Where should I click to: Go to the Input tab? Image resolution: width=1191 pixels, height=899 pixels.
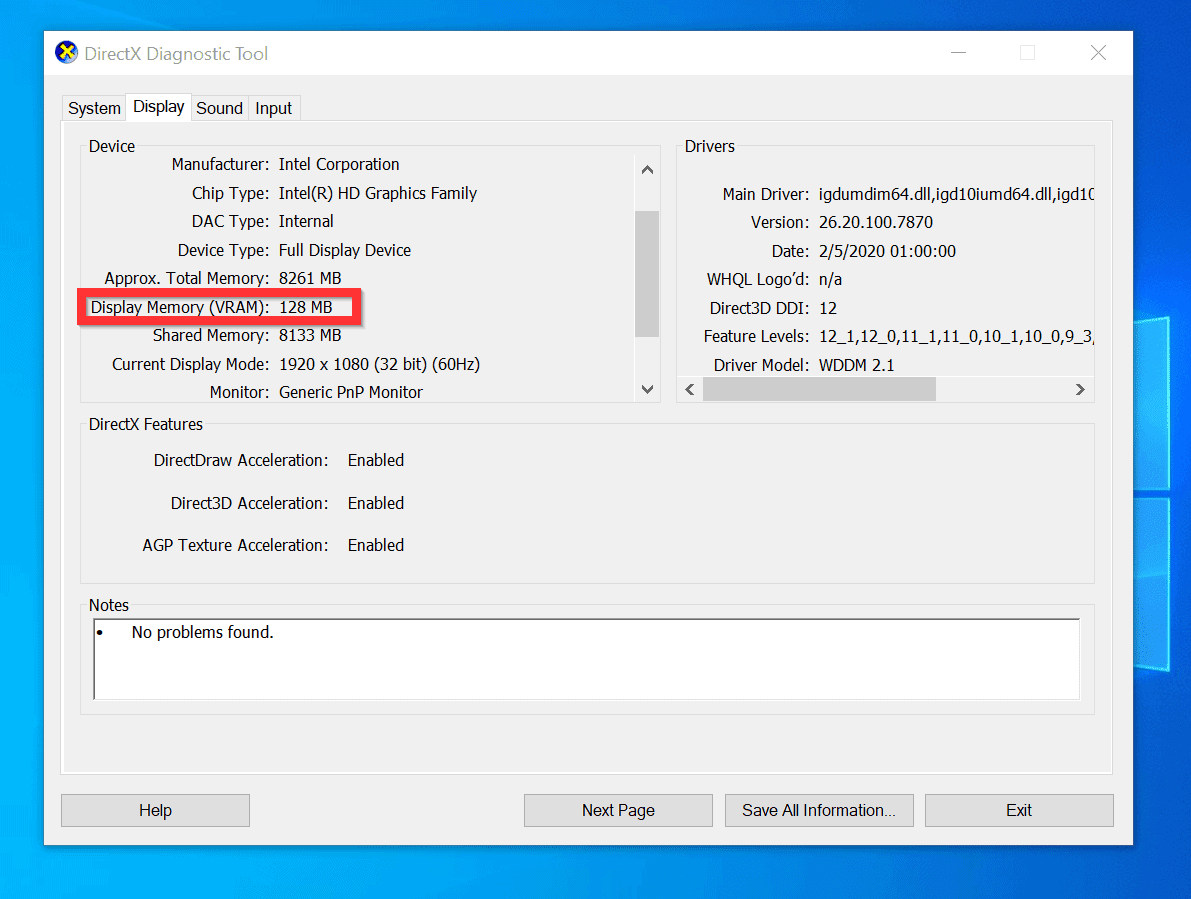(273, 108)
